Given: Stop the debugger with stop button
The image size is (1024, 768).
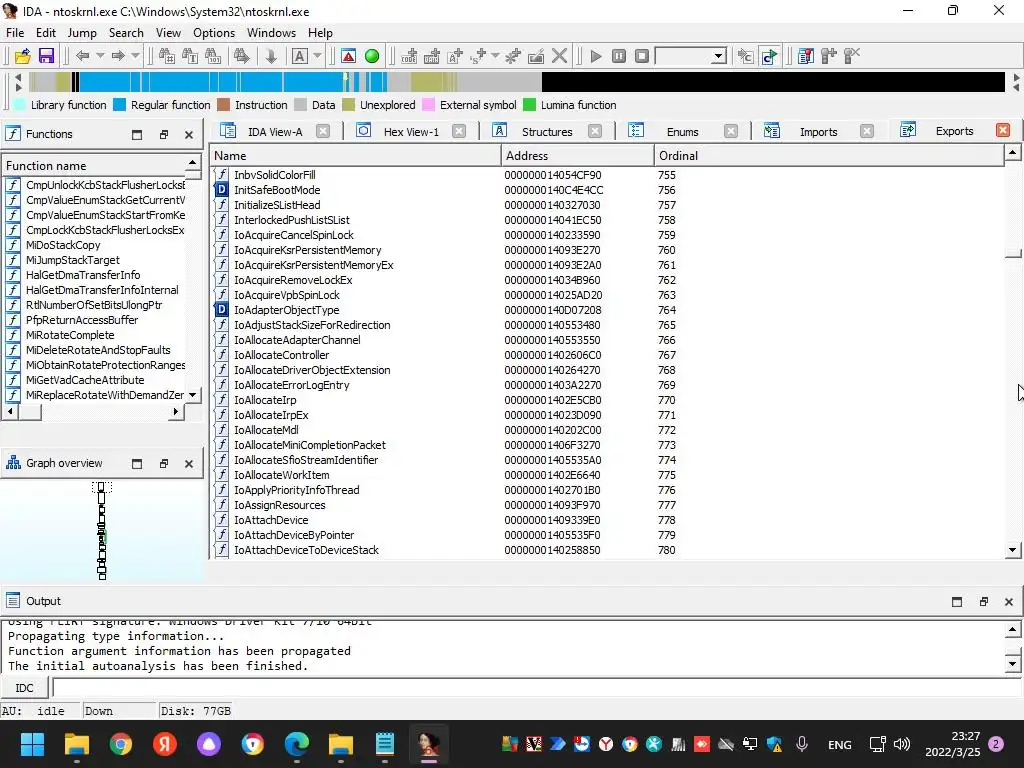Looking at the screenshot, I should point(642,56).
